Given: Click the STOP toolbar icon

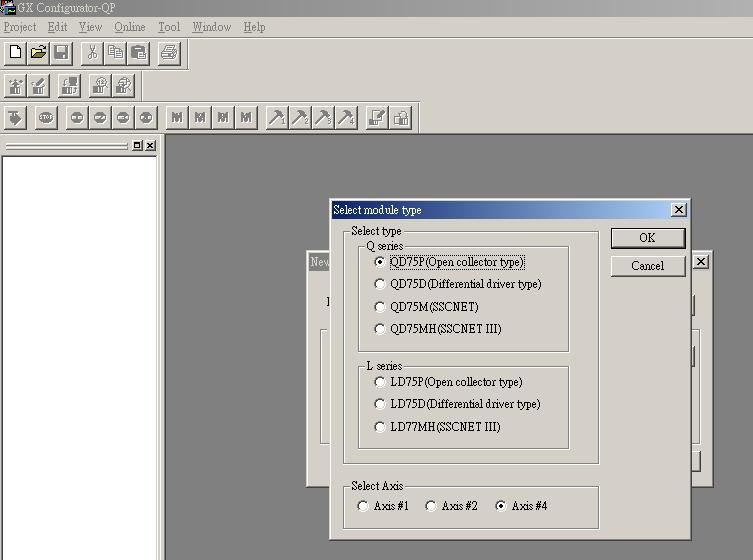Looking at the screenshot, I should 46,118.
